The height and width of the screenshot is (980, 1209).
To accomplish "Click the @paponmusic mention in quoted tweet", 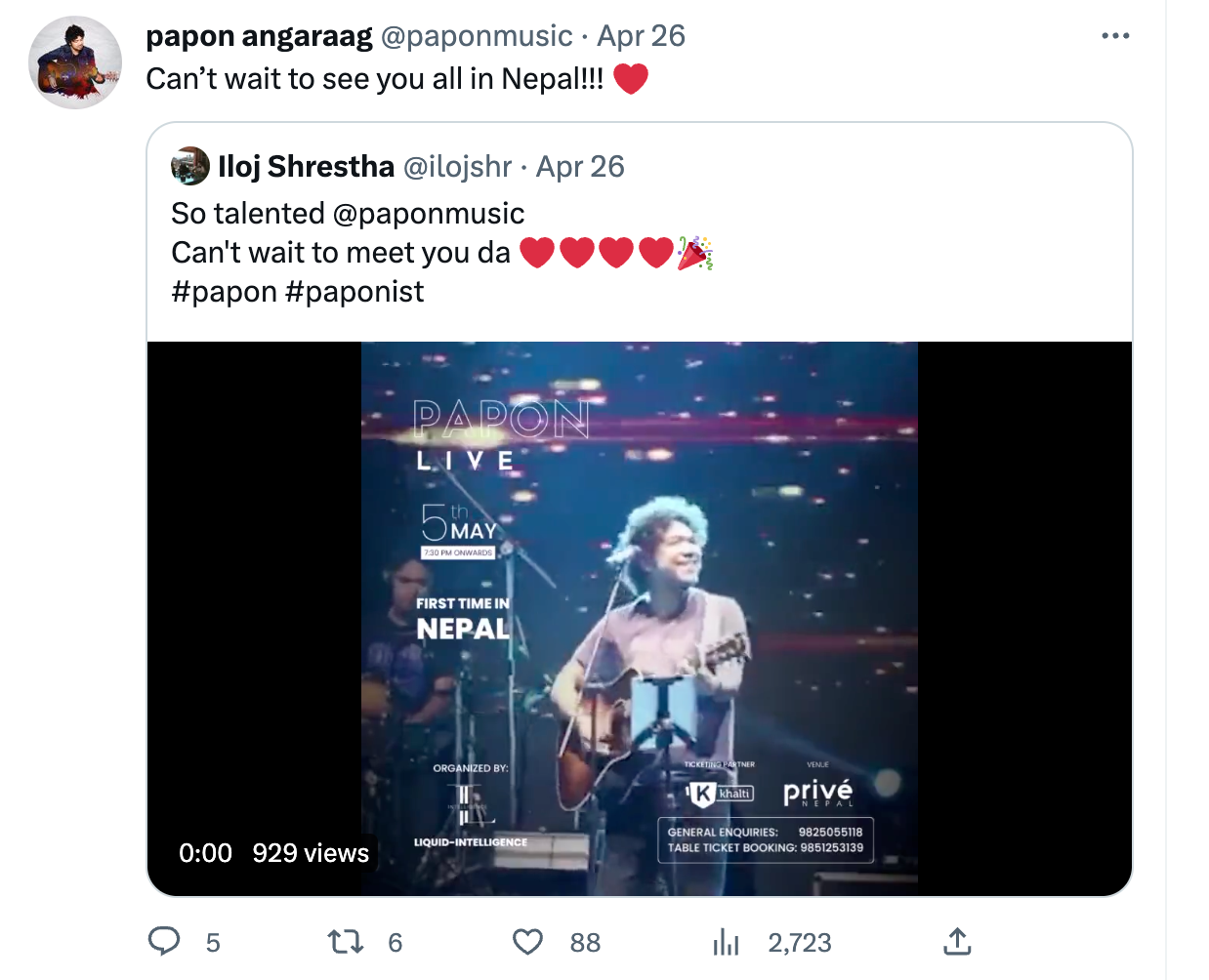I will 429,214.
